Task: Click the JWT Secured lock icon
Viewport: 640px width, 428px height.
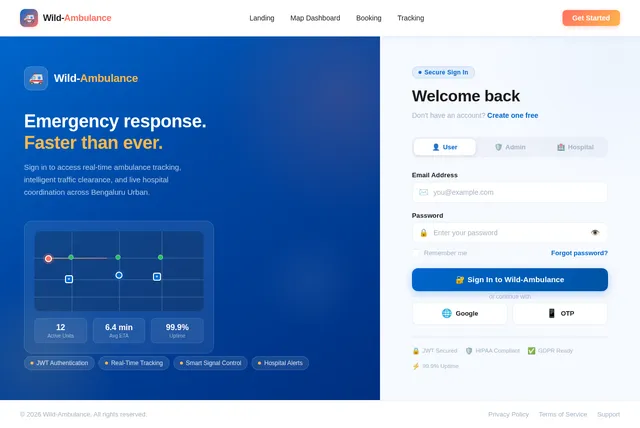Action: (x=416, y=351)
